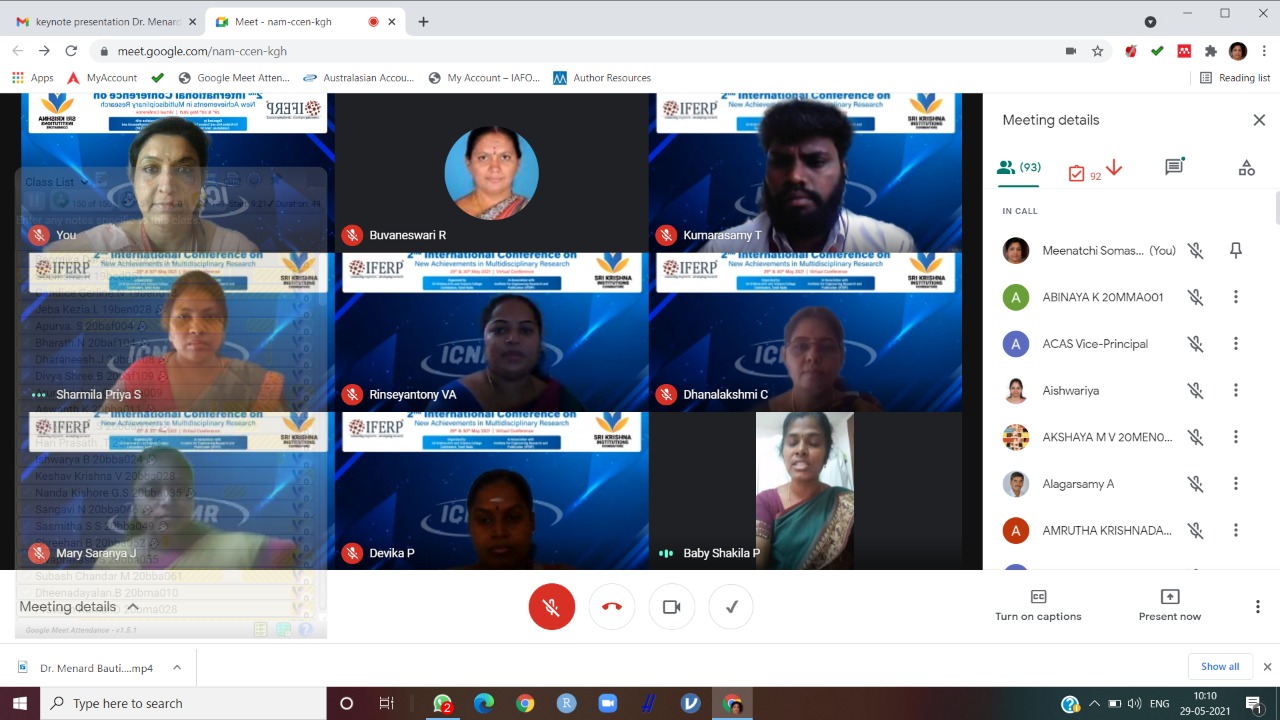The height and width of the screenshot is (720, 1280).
Task: Open the Apps bookmark
Action: point(32,78)
